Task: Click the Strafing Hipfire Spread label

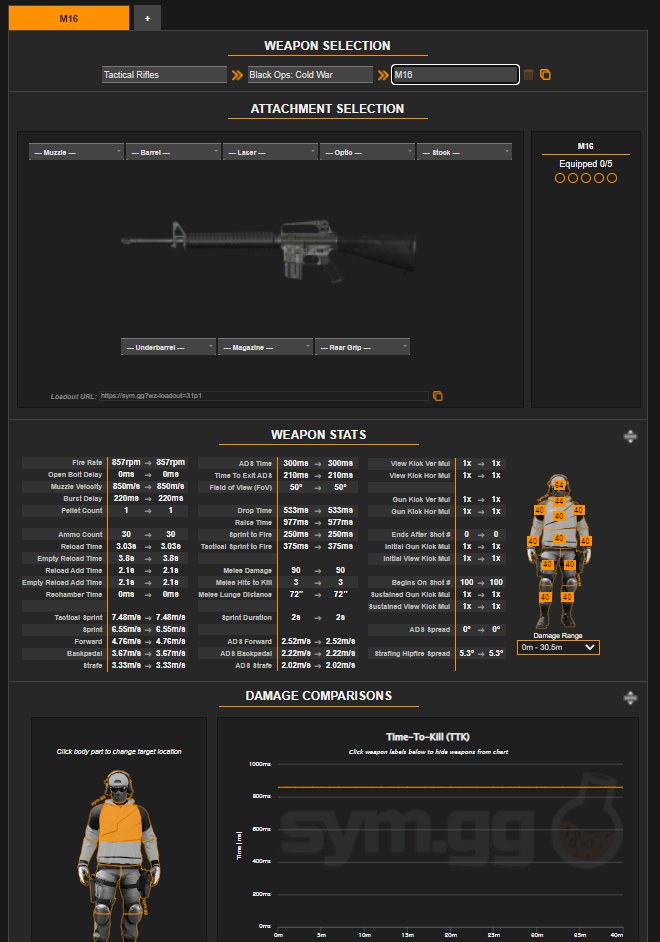Action: (412, 654)
